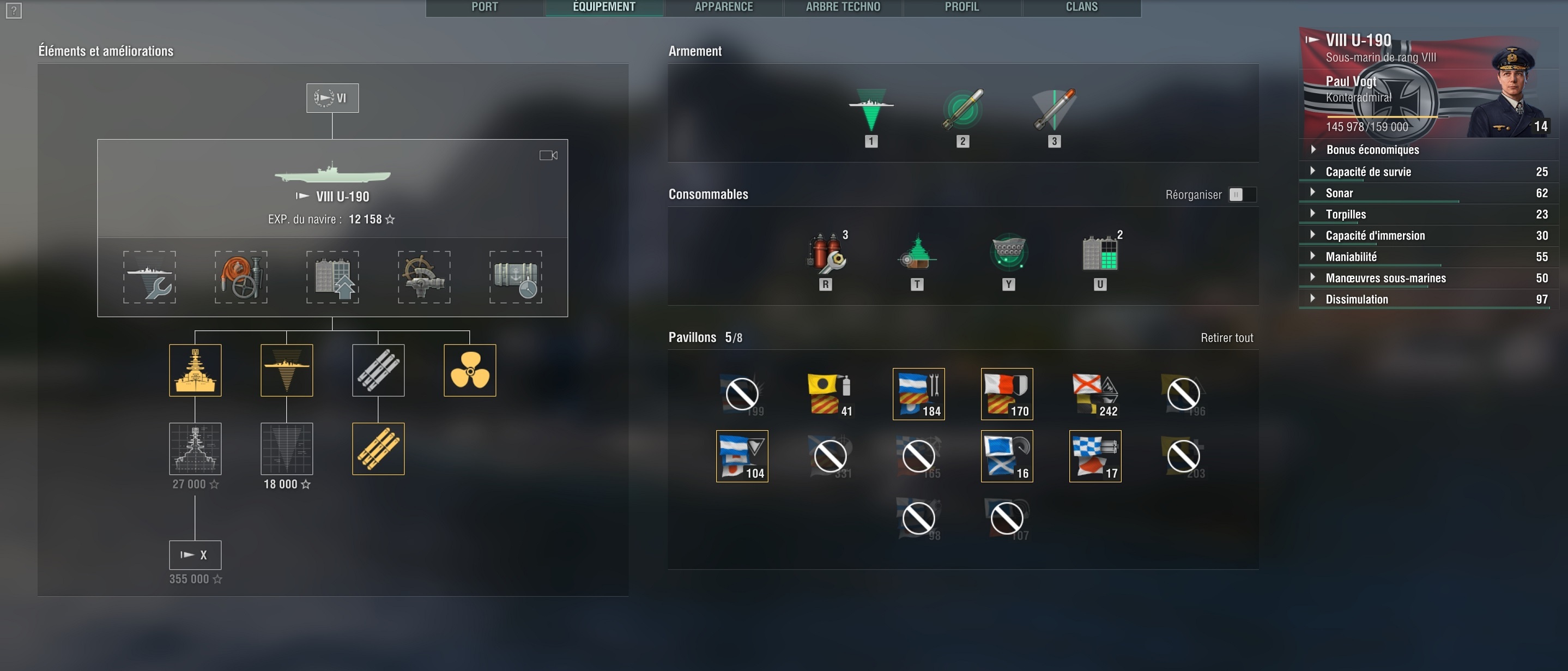
Task: Click the researched yellow torpedo module
Action: click(x=378, y=449)
